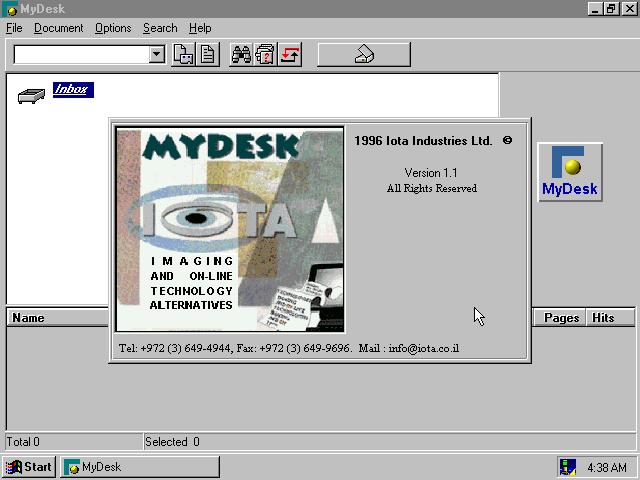The width and height of the screenshot is (640, 480).
Task: Click the red arrows toolbar icon
Action: pyautogui.click(x=290, y=54)
